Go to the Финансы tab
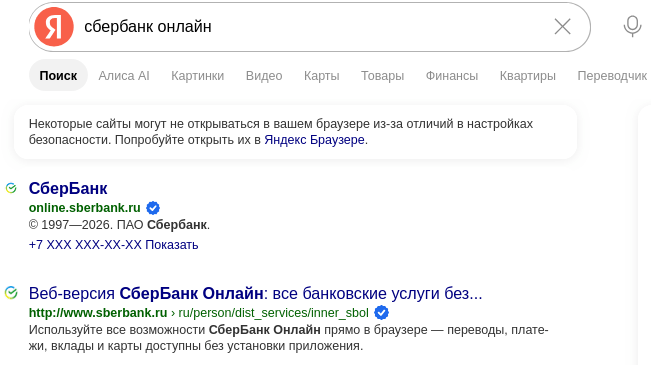 [x=452, y=76]
